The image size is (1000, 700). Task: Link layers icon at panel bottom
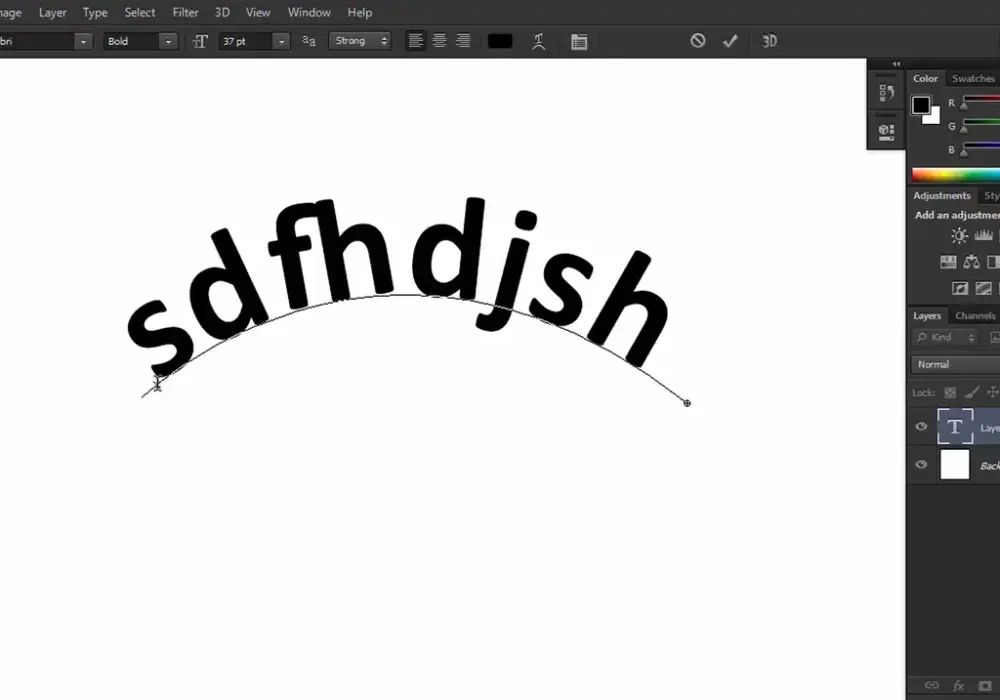[932, 685]
